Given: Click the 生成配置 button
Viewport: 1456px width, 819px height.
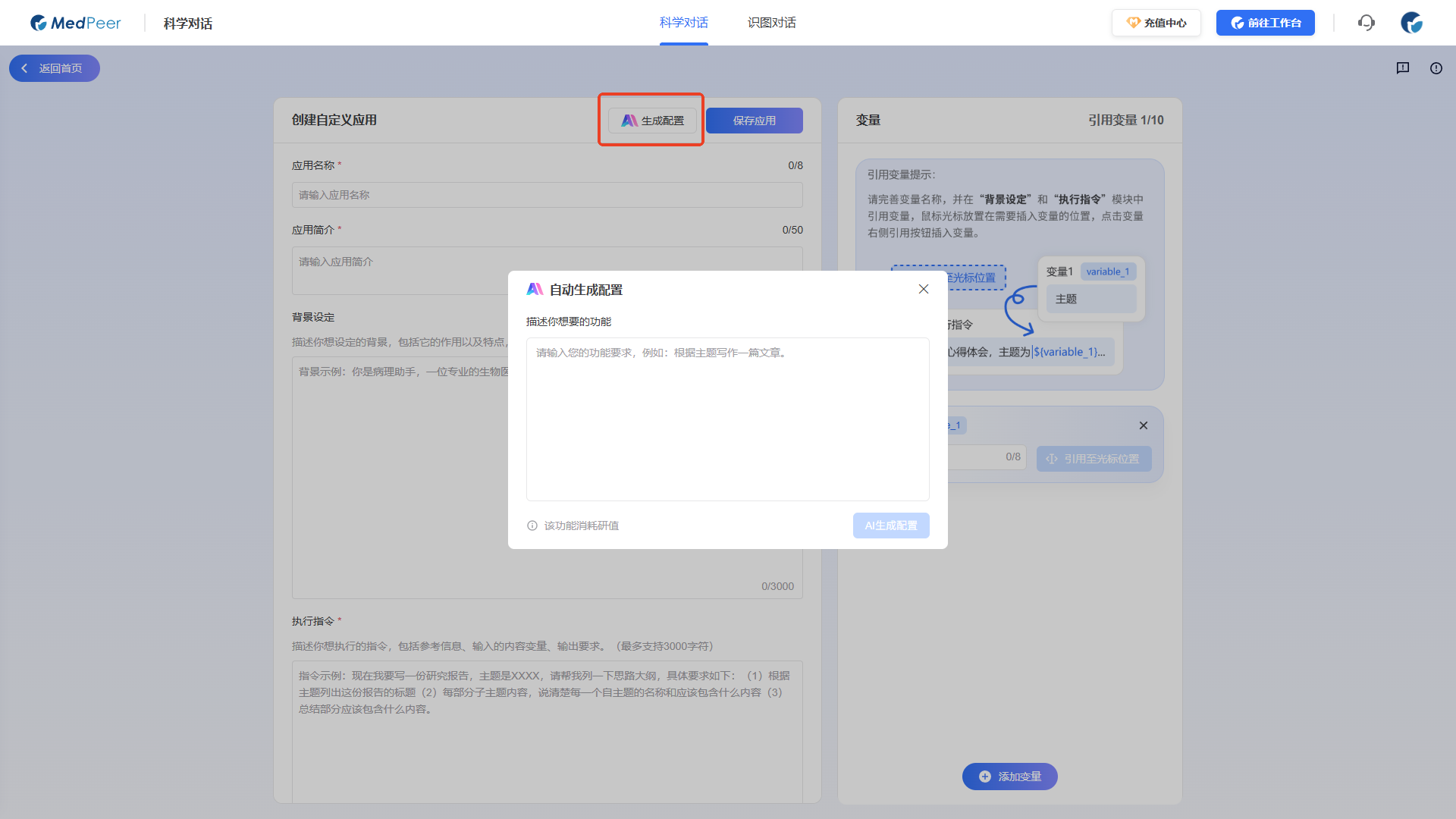Looking at the screenshot, I should pyautogui.click(x=652, y=121).
